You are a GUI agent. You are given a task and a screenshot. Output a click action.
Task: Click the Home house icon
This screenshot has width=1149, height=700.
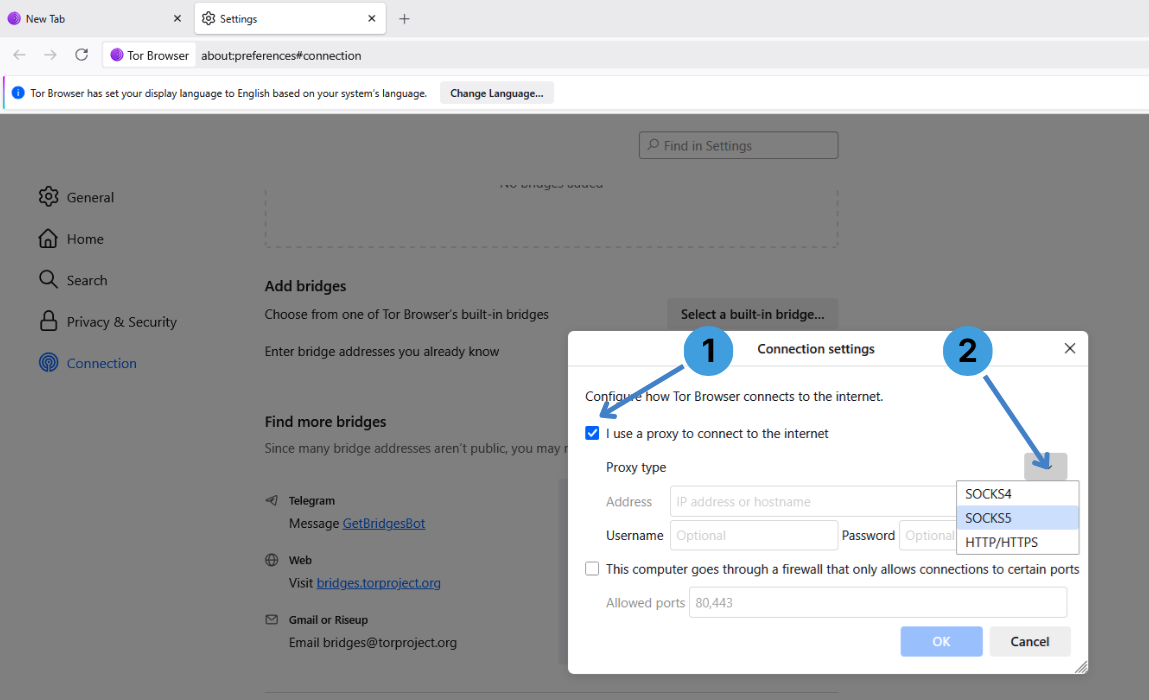(x=48, y=238)
